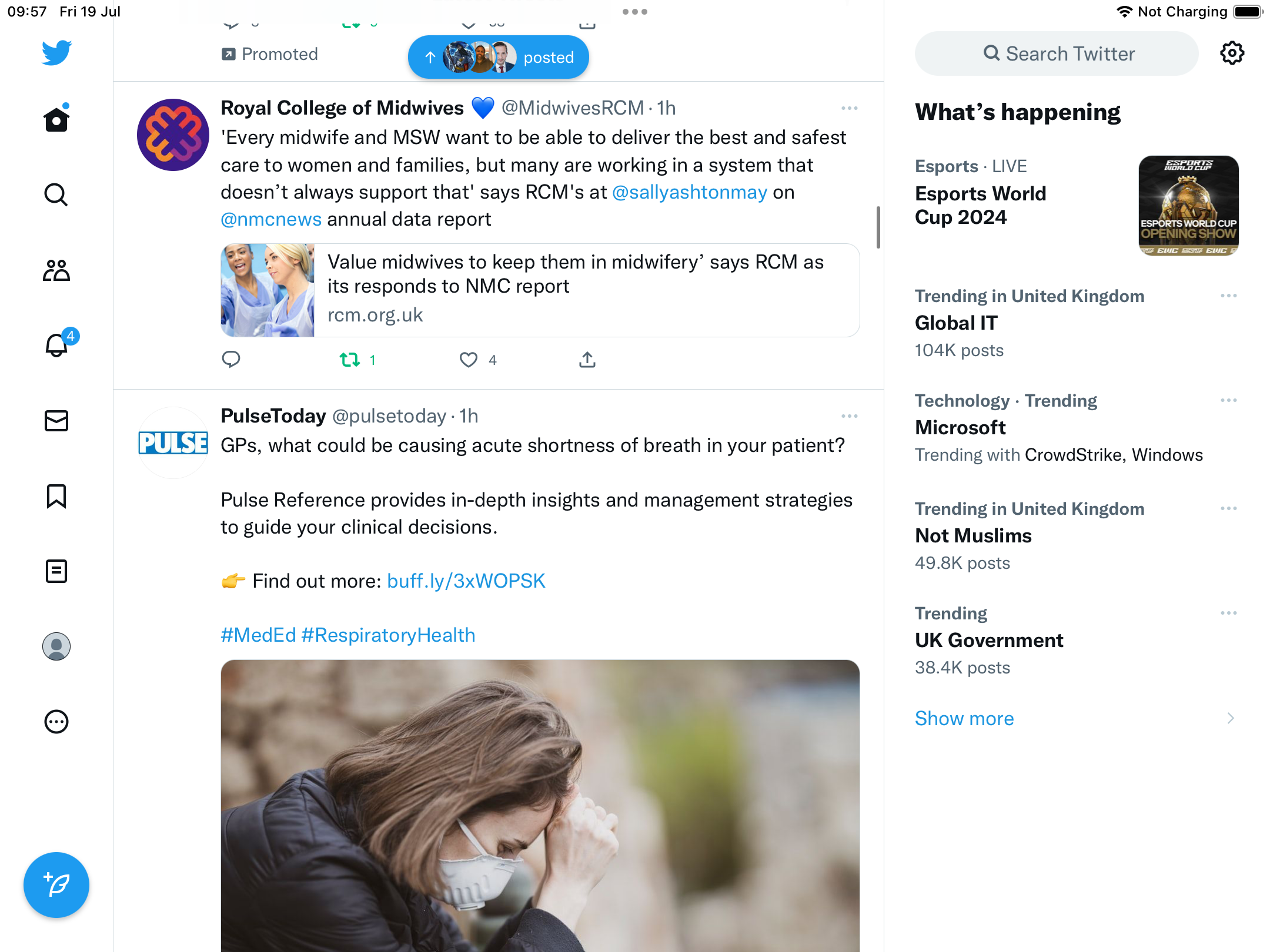Open the buff.ly/3xWOPSK link

(466, 581)
